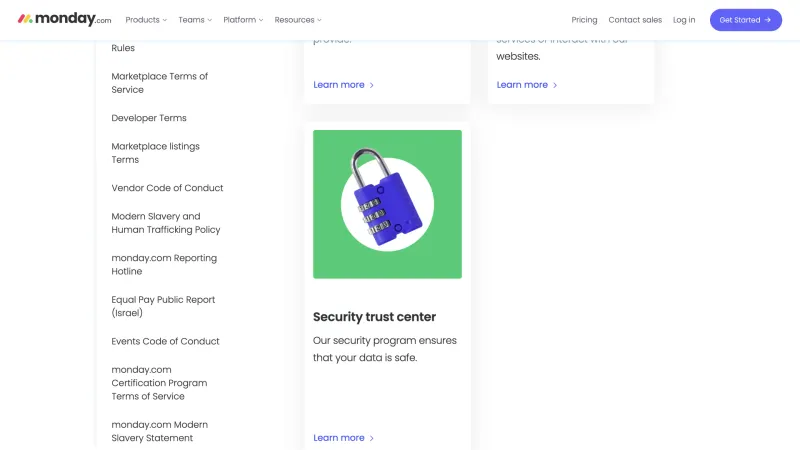
Task: Click Learn more under the 'provide' card
Action: (343, 85)
